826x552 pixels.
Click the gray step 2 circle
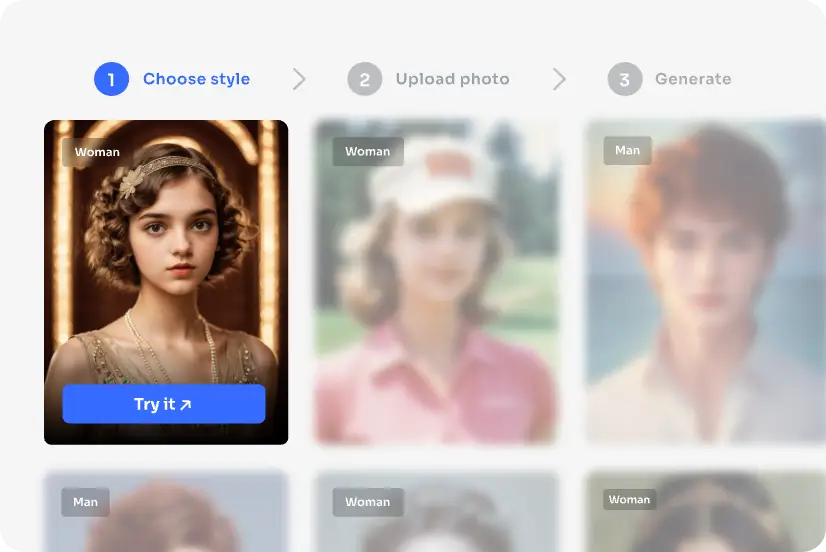point(365,79)
